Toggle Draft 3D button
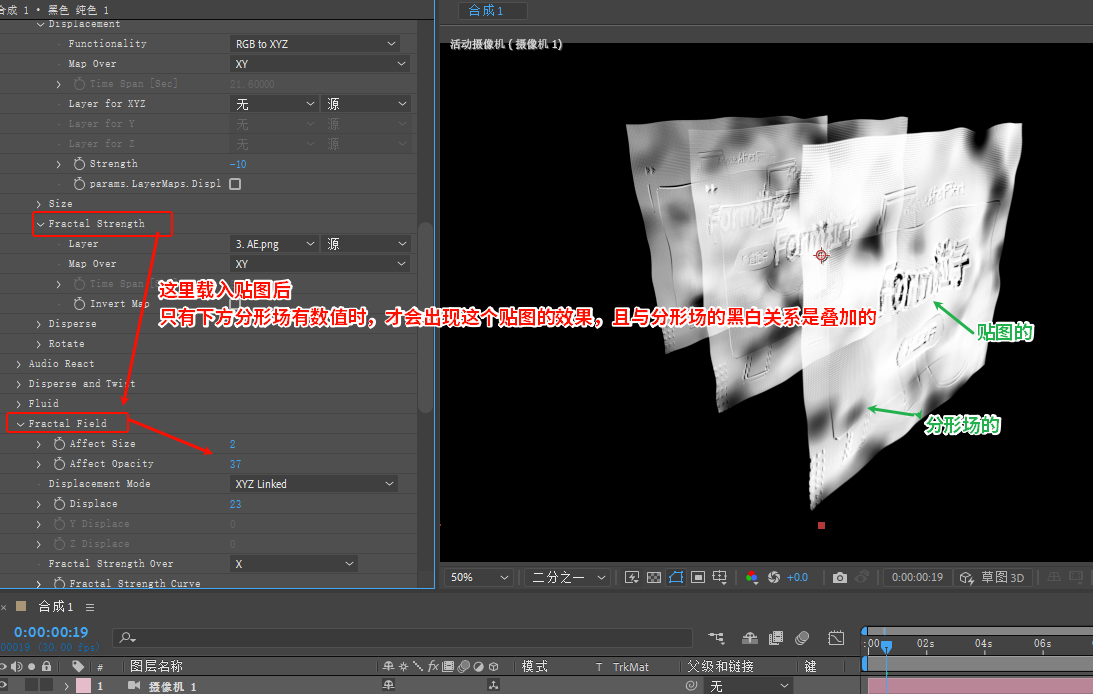The width and height of the screenshot is (1093, 694). coord(992,577)
